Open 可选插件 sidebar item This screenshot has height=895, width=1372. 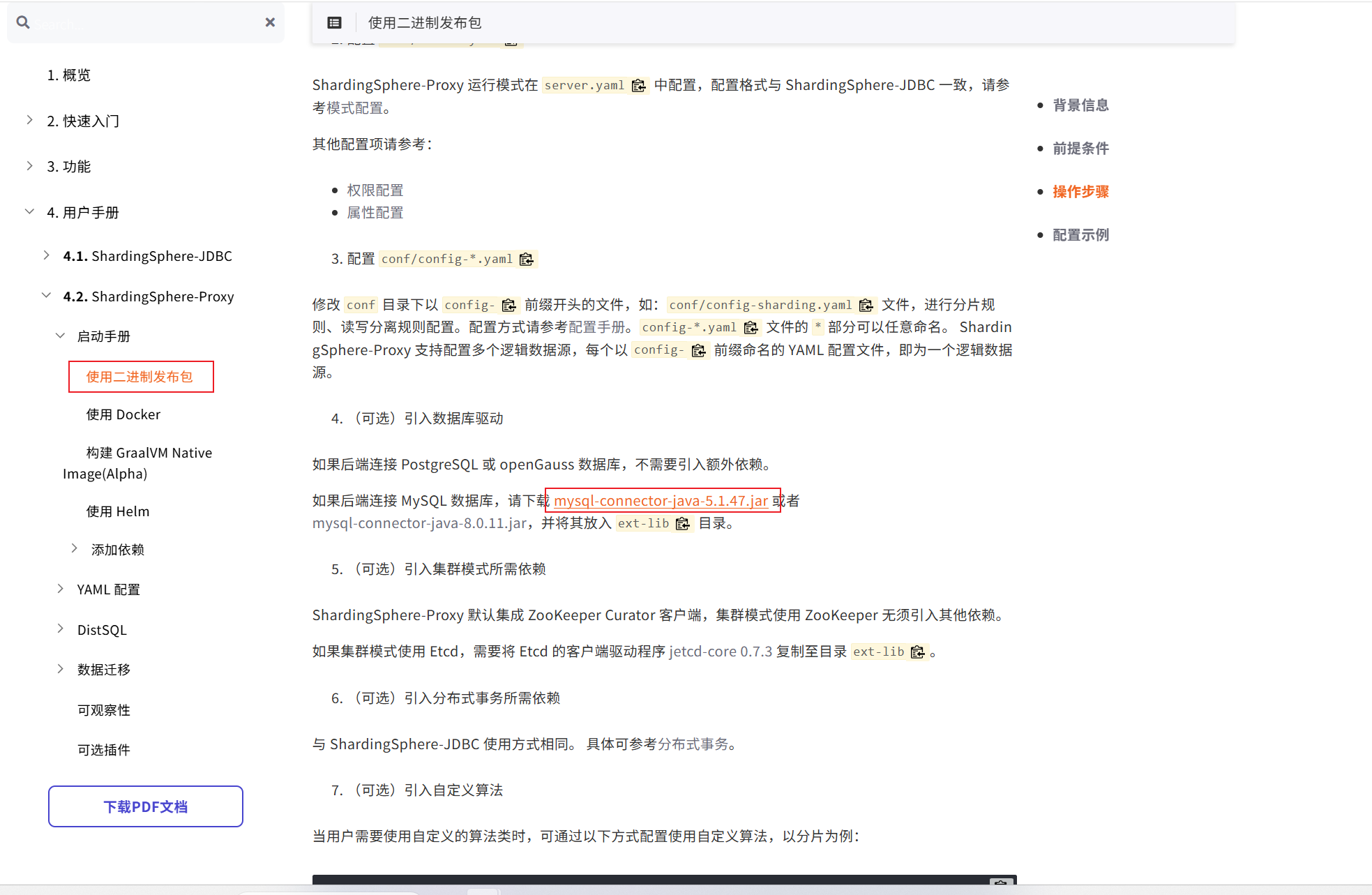point(104,750)
